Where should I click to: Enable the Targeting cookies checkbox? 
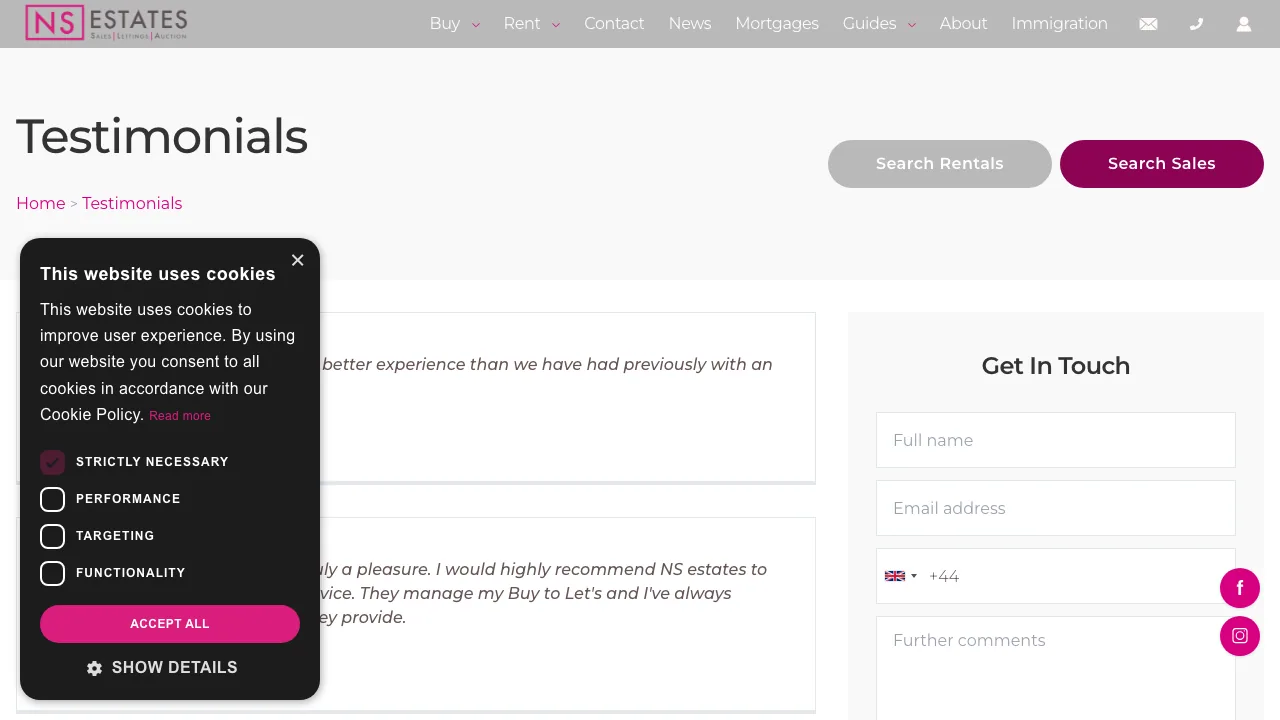(x=52, y=536)
